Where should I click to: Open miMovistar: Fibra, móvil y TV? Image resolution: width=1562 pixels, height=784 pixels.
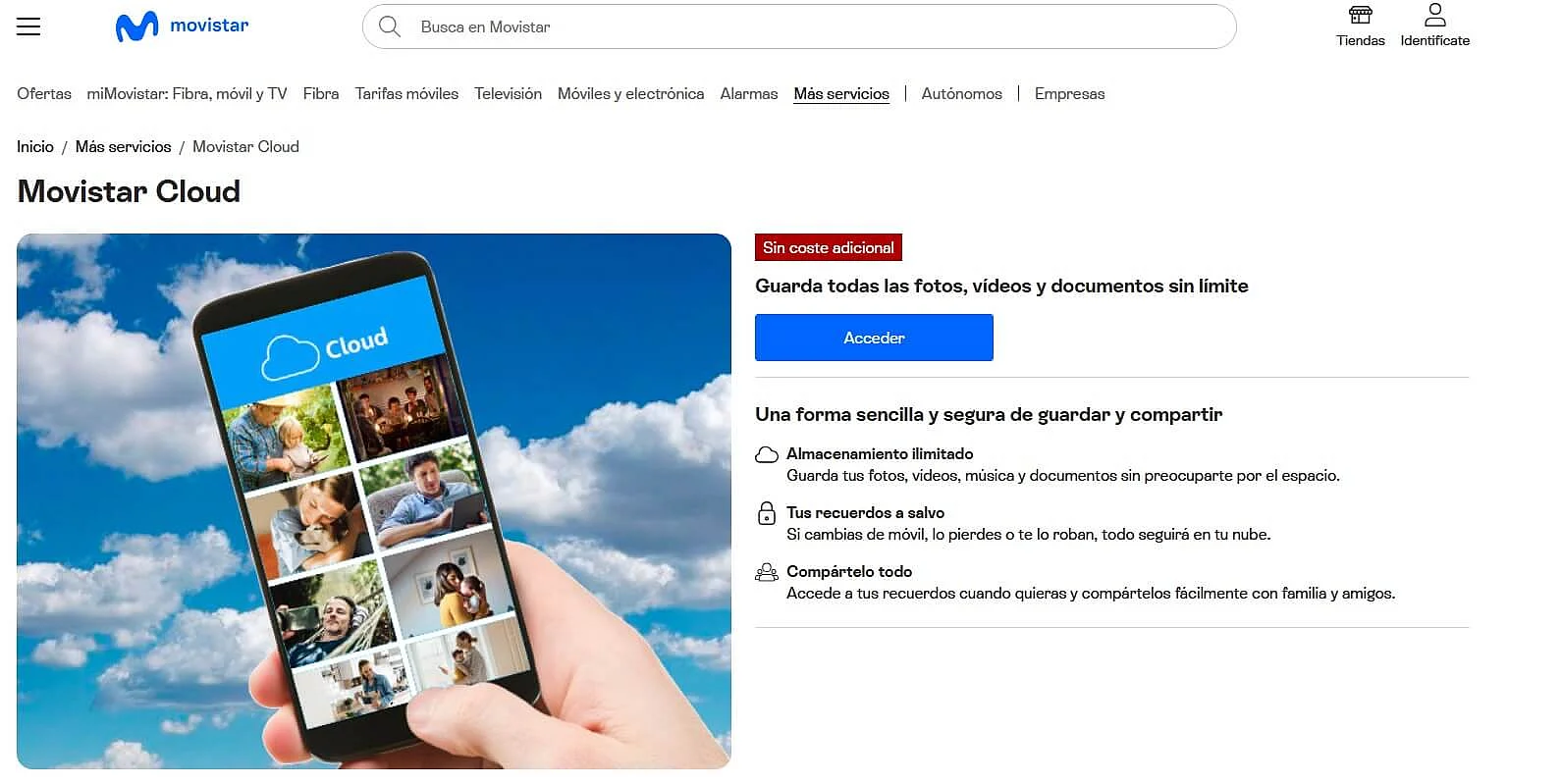coord(187,94)
